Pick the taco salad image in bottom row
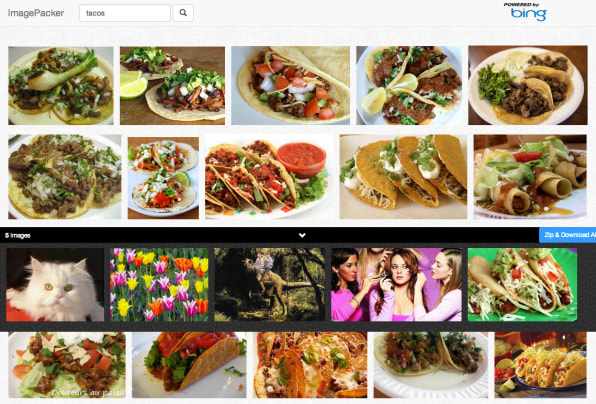This screenshot has height=404, width=596. 67,365
